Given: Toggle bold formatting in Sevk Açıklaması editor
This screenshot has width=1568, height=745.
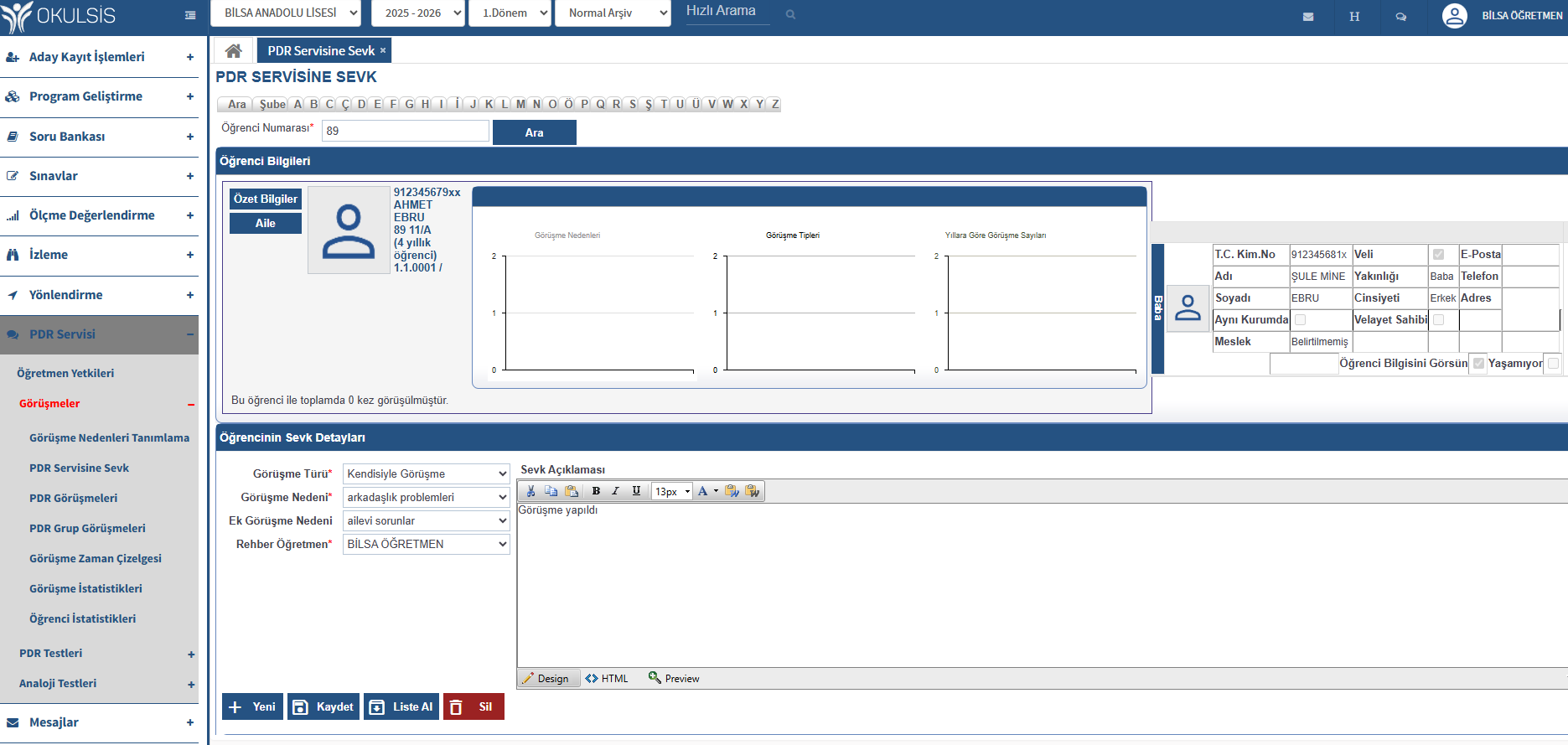Looking at the screenshot, I should [x=596, y=491].
